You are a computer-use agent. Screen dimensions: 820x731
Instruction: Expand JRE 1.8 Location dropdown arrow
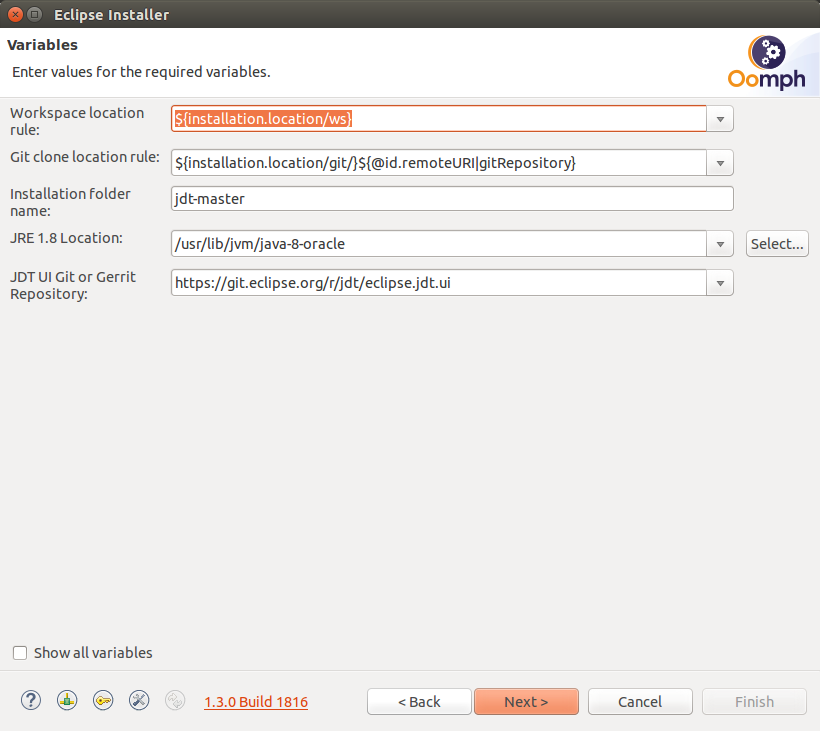pyautogui.click(x=720, y=244)
